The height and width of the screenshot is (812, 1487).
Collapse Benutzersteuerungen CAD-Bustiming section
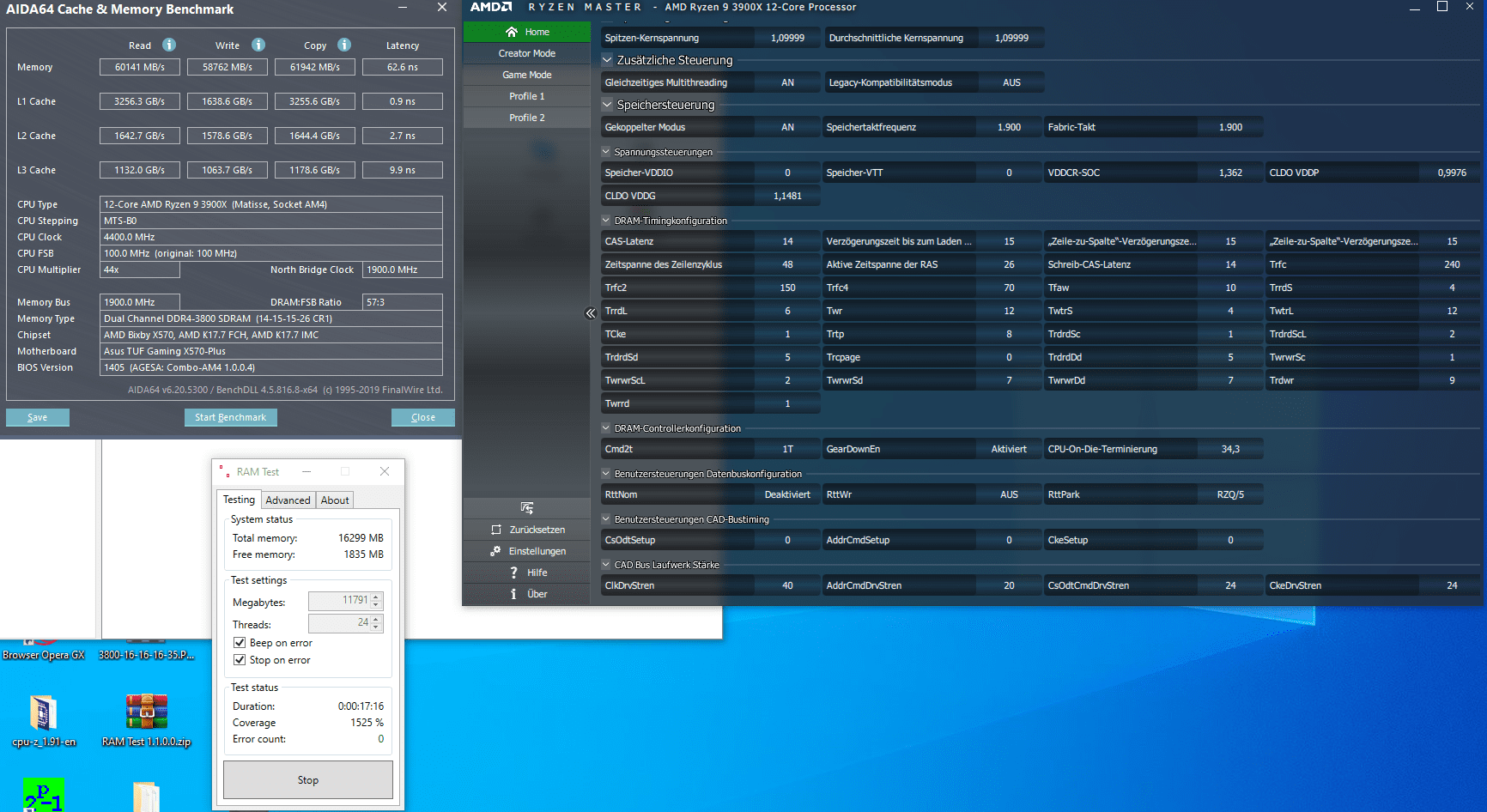pyautogui.click(x=606, y=519)
